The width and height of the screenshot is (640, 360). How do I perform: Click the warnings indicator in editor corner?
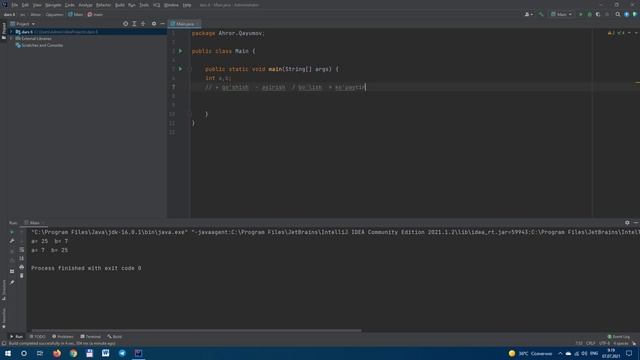click(x=611, y=33)
